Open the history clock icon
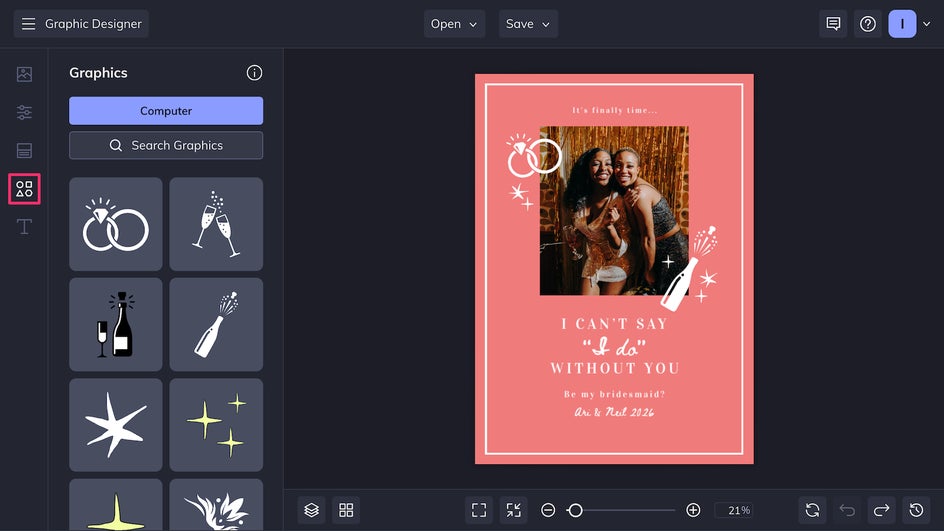The image size is (944, 531). (916, 510)
